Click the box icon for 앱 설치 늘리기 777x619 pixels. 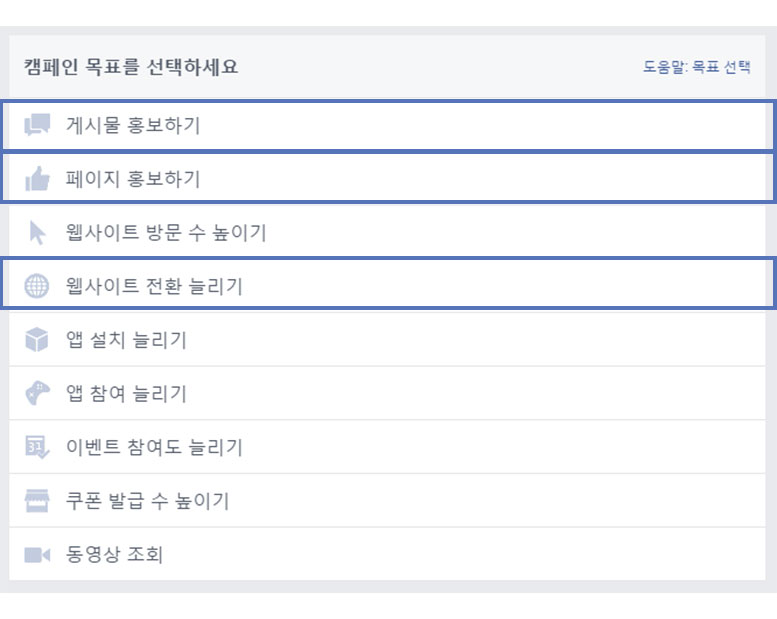(37, 340)
